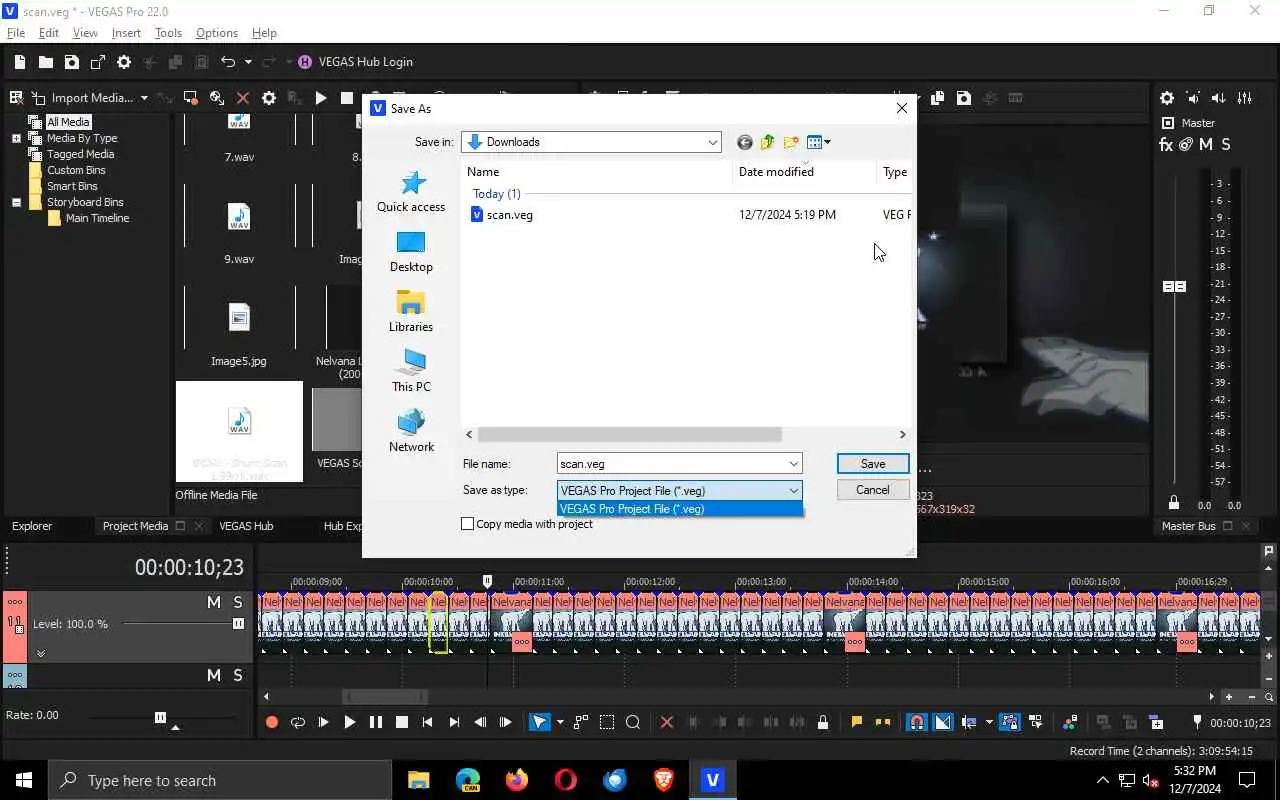The width and height of the screenshot is (1280, 800).
Task: Click the Save As file list horizontal scrollbar
Action: click(629, 435)
